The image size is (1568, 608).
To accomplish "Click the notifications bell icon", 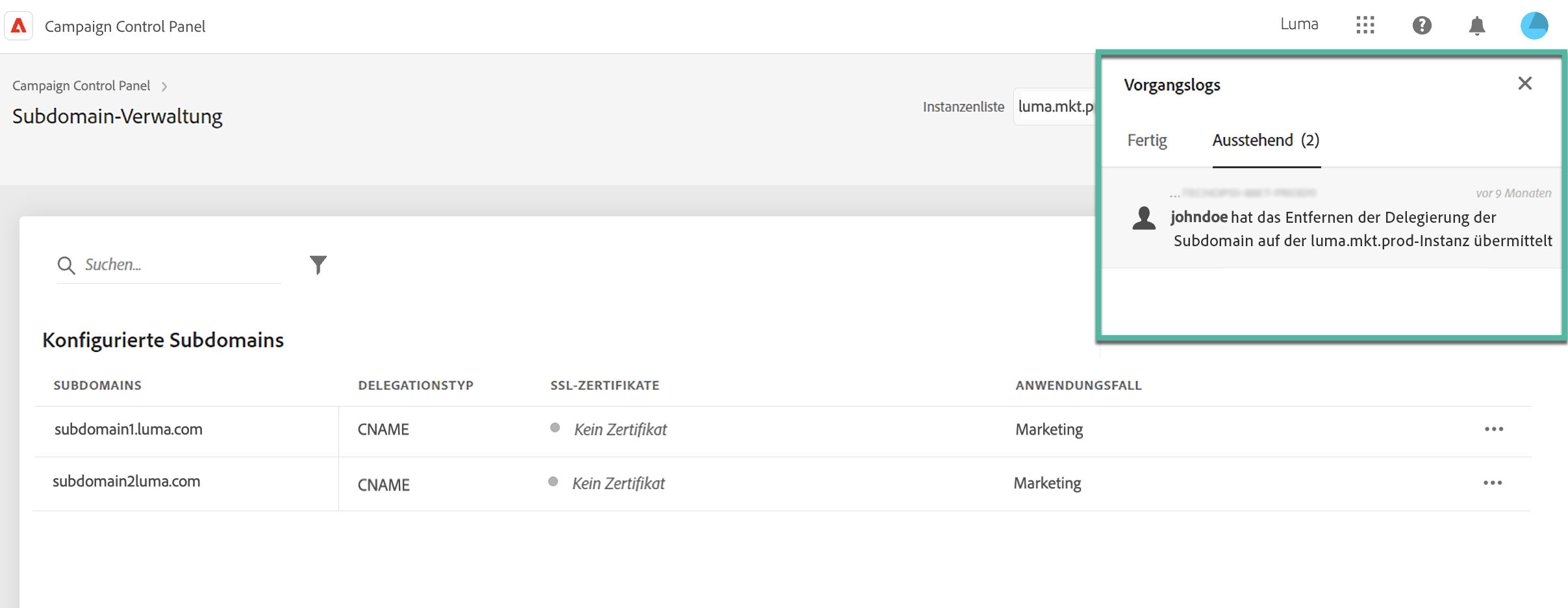I will pyautogui.click(x=1477, y=26).
